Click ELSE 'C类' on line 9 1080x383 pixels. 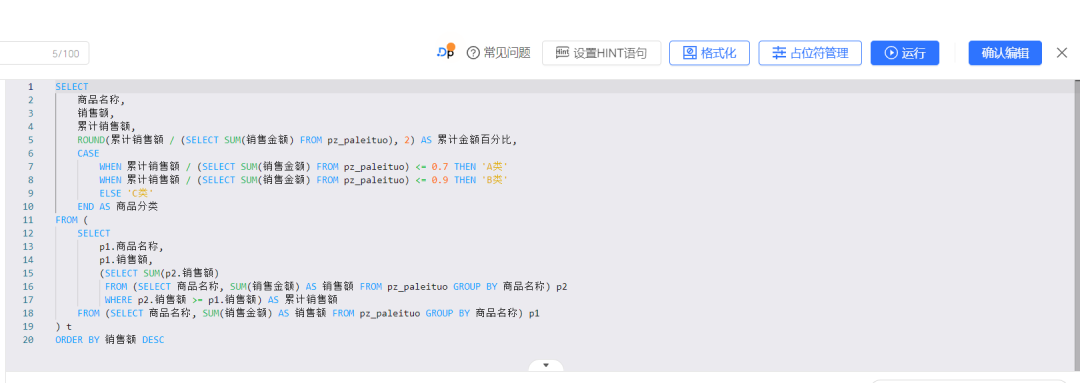click(x=127, y=193)
